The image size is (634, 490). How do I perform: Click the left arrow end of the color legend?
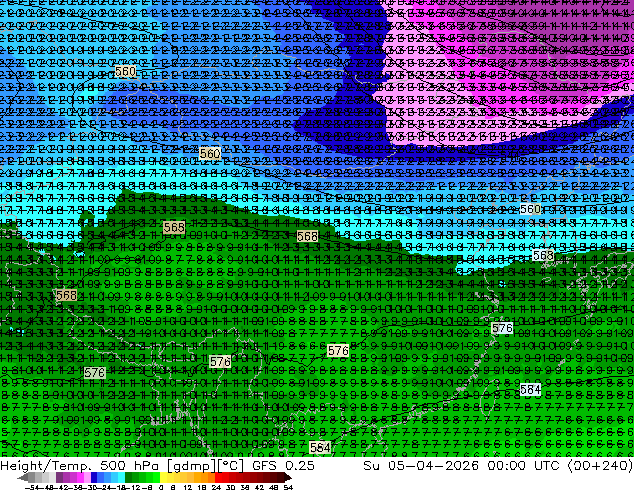(x=22, y=477)
